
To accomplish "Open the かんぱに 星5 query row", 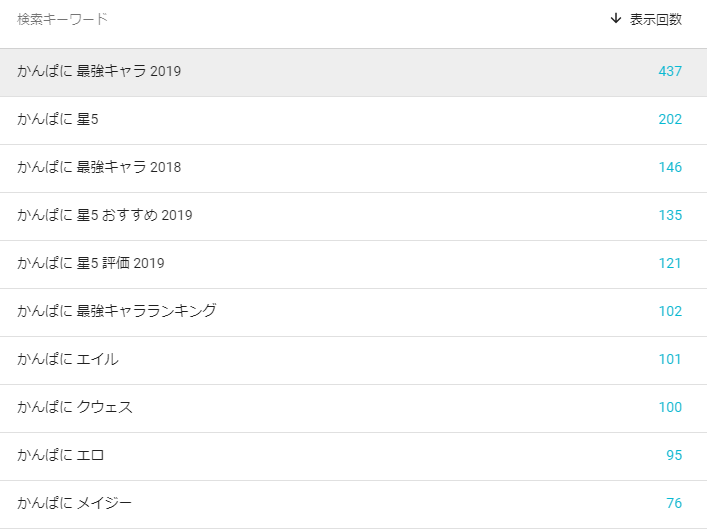I will [x=354, y=120].
